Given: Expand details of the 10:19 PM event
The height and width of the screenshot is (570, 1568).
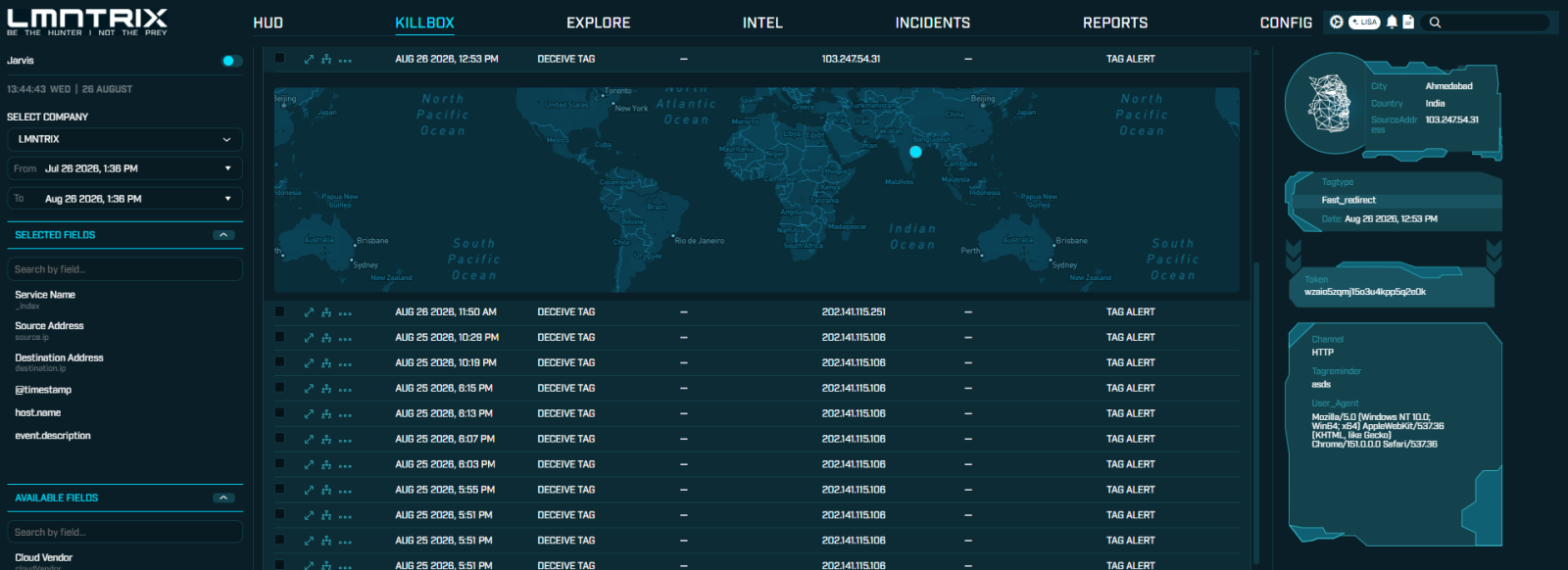Looking at the screenshot, I should click(309, 363).
